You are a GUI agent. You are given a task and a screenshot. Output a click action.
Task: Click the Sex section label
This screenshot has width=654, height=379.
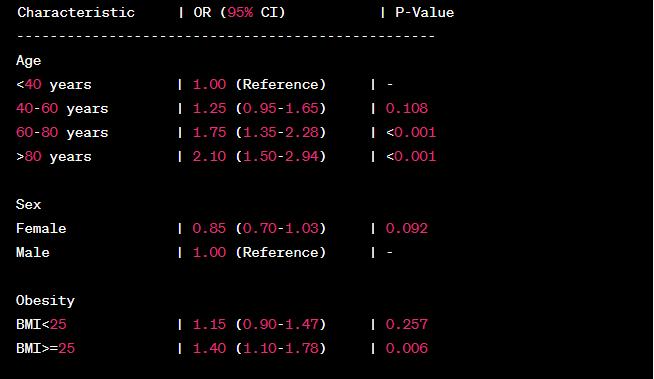28,205
